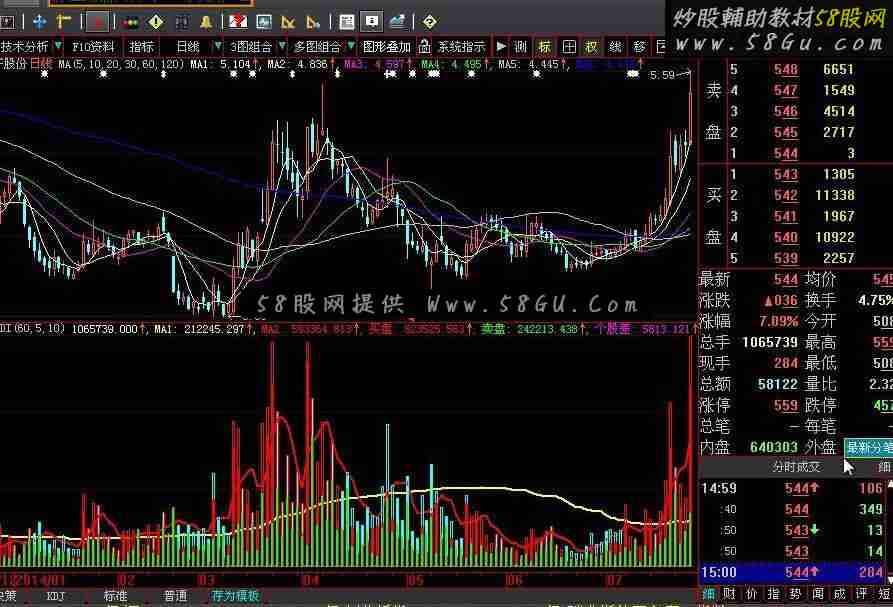Click the blue framed chart window icon
Viewport: 893px width, 607px height.
pos(264,22)
